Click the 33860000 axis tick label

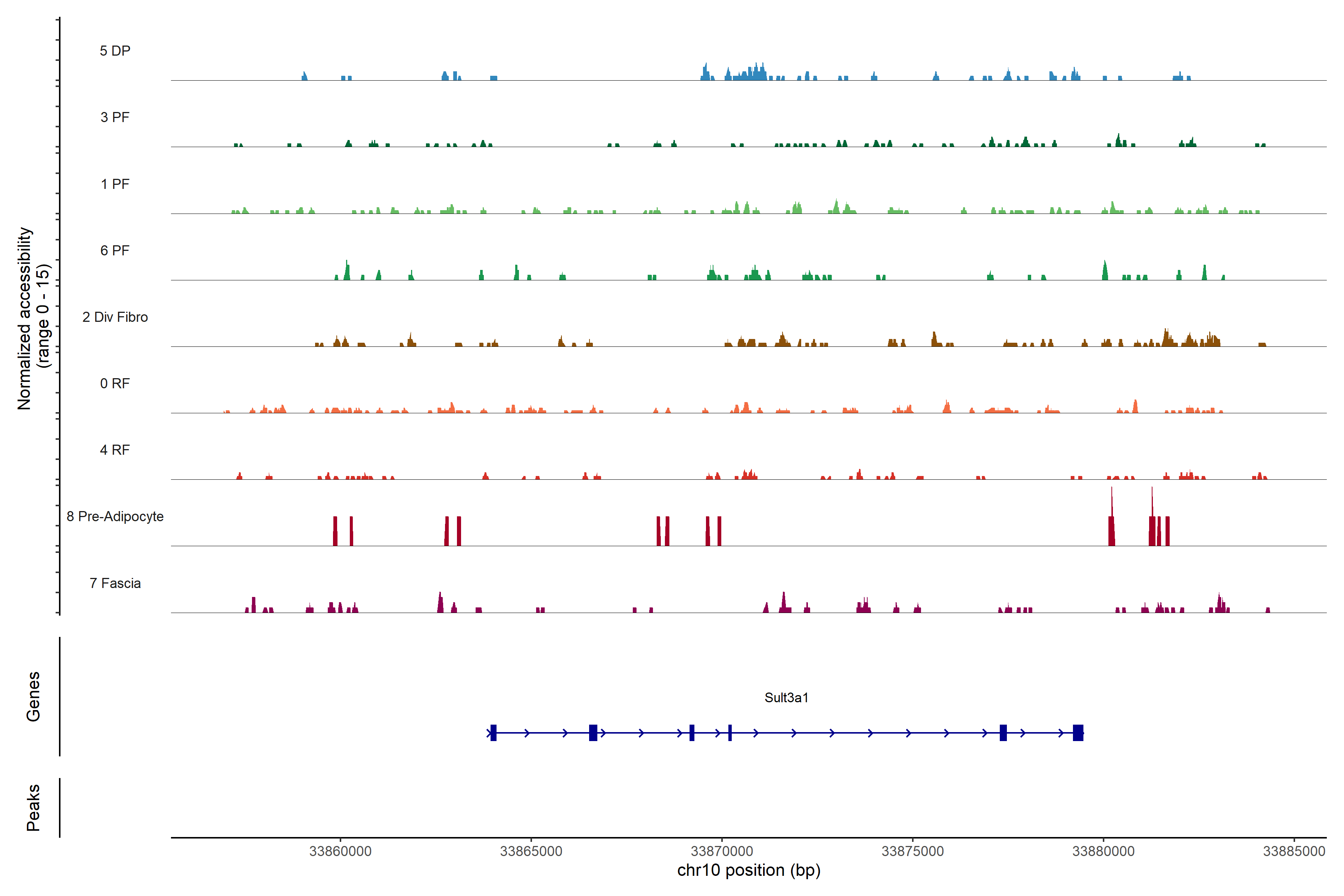click(340, 851)
